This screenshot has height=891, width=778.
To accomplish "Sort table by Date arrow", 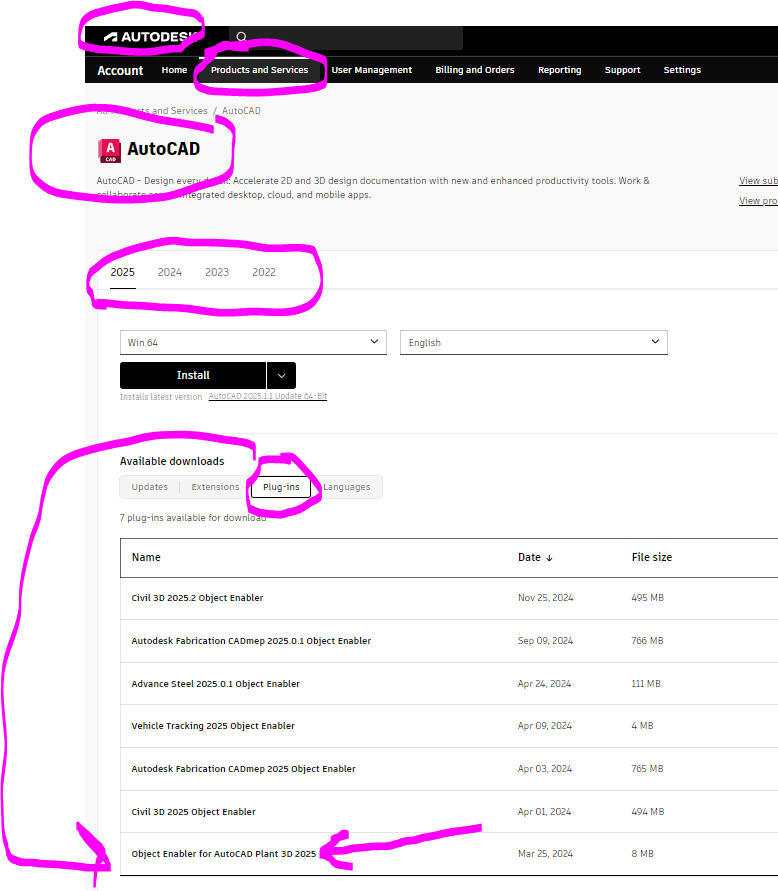I will point(549,558).
